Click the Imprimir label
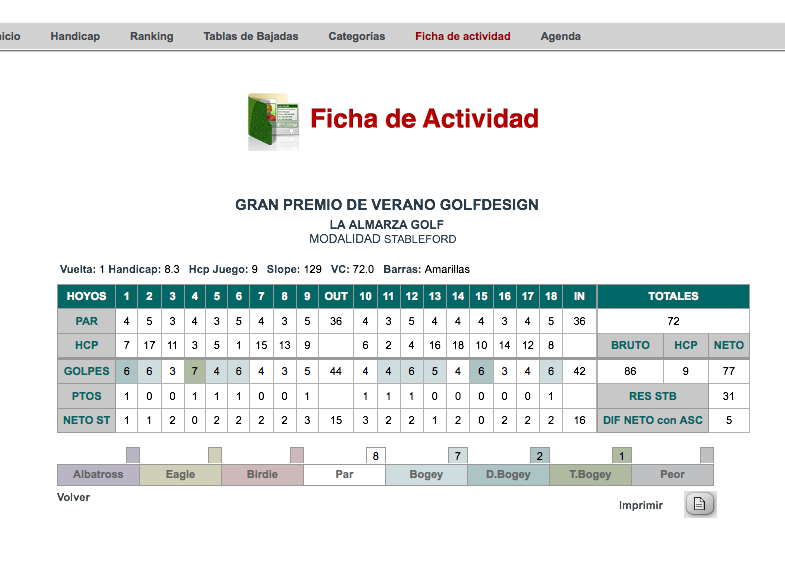Viewport: 785px width, 575px height. coord(641,505)
